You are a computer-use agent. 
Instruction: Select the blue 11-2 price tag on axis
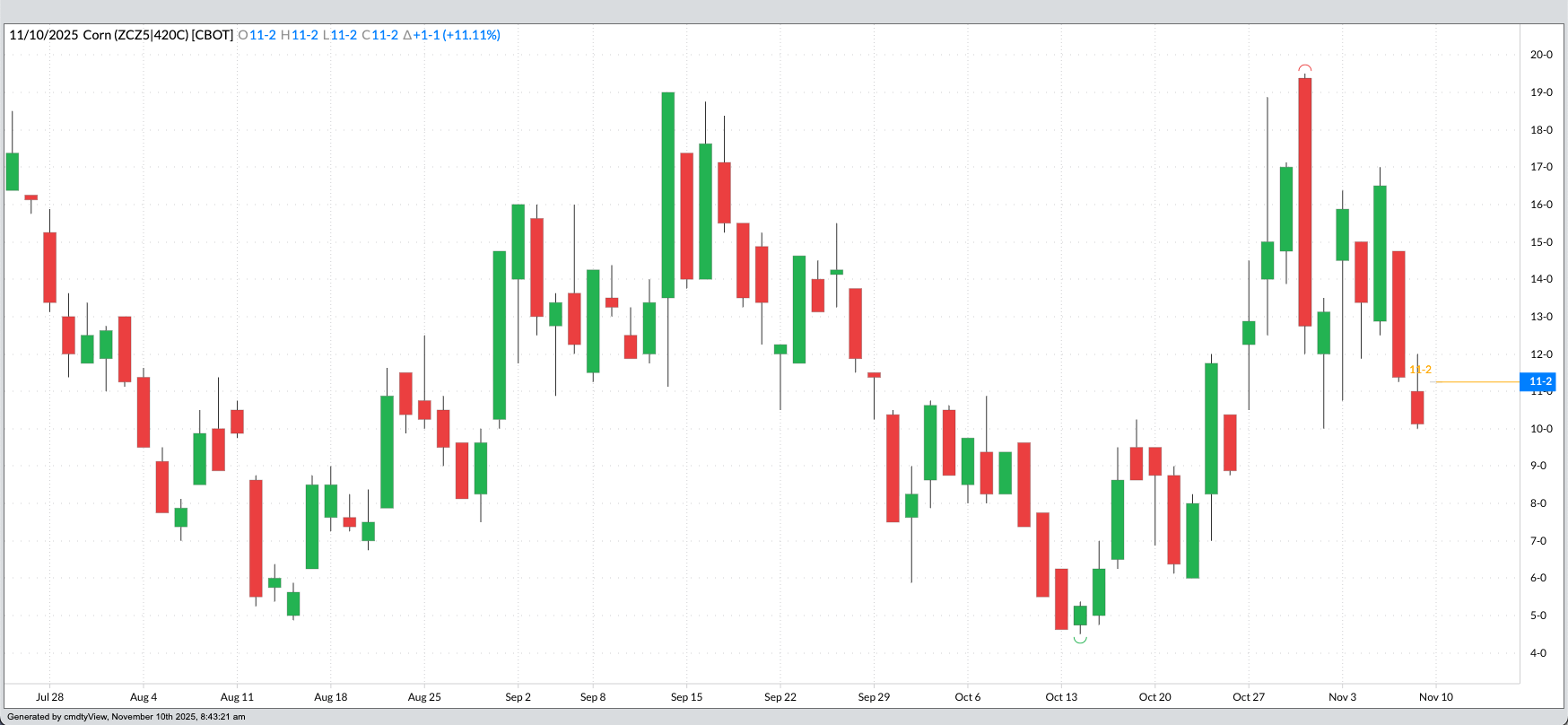pyautogui.click(x=1539, y=381)
